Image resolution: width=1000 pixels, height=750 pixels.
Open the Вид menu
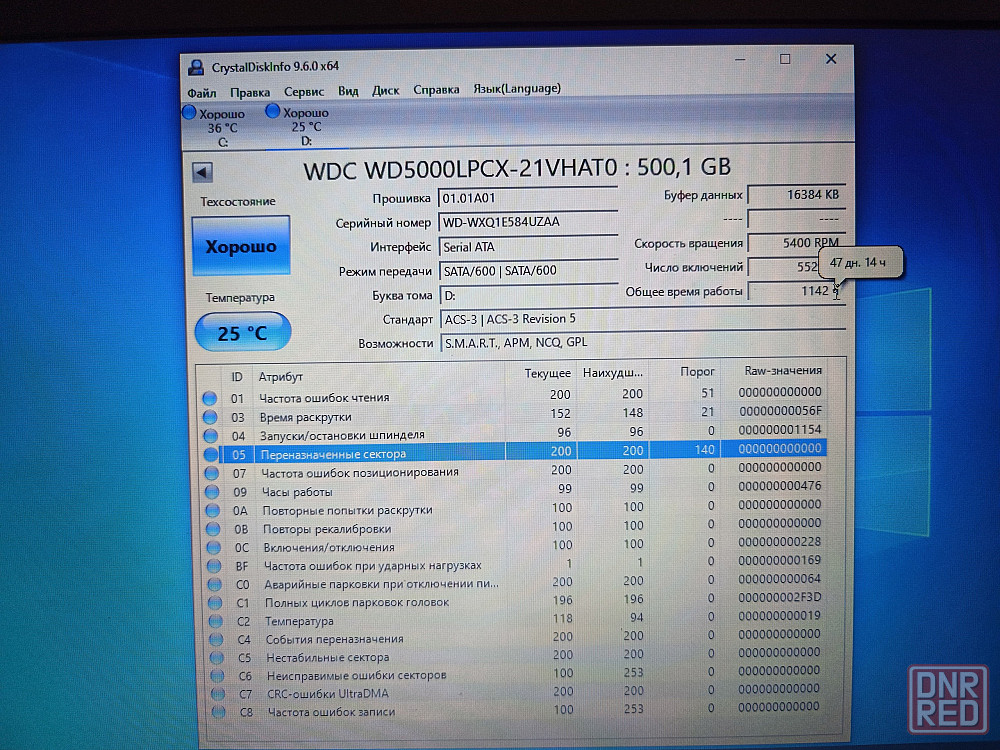click(348, 91)
